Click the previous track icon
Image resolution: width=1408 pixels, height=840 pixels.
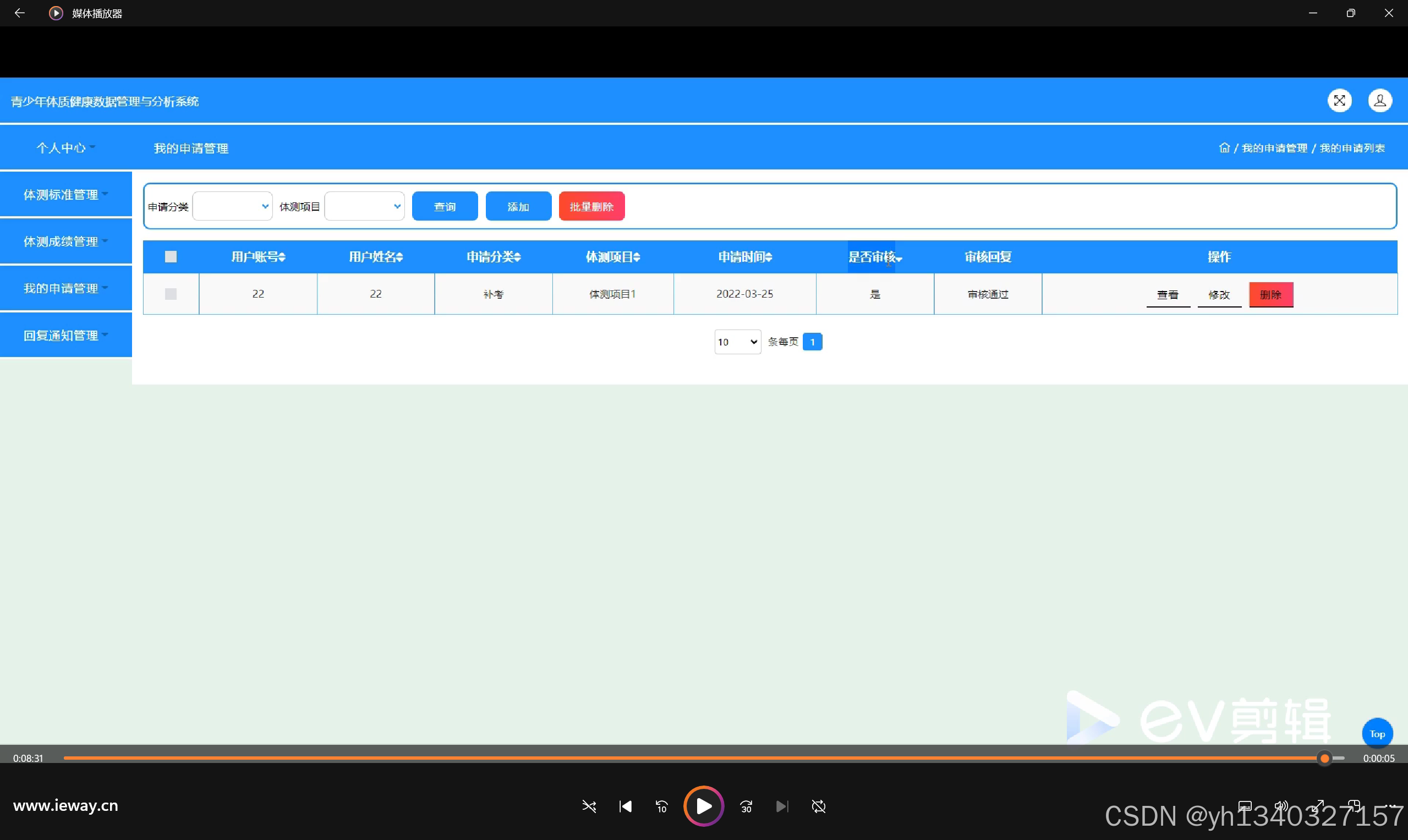coord(625,806)
